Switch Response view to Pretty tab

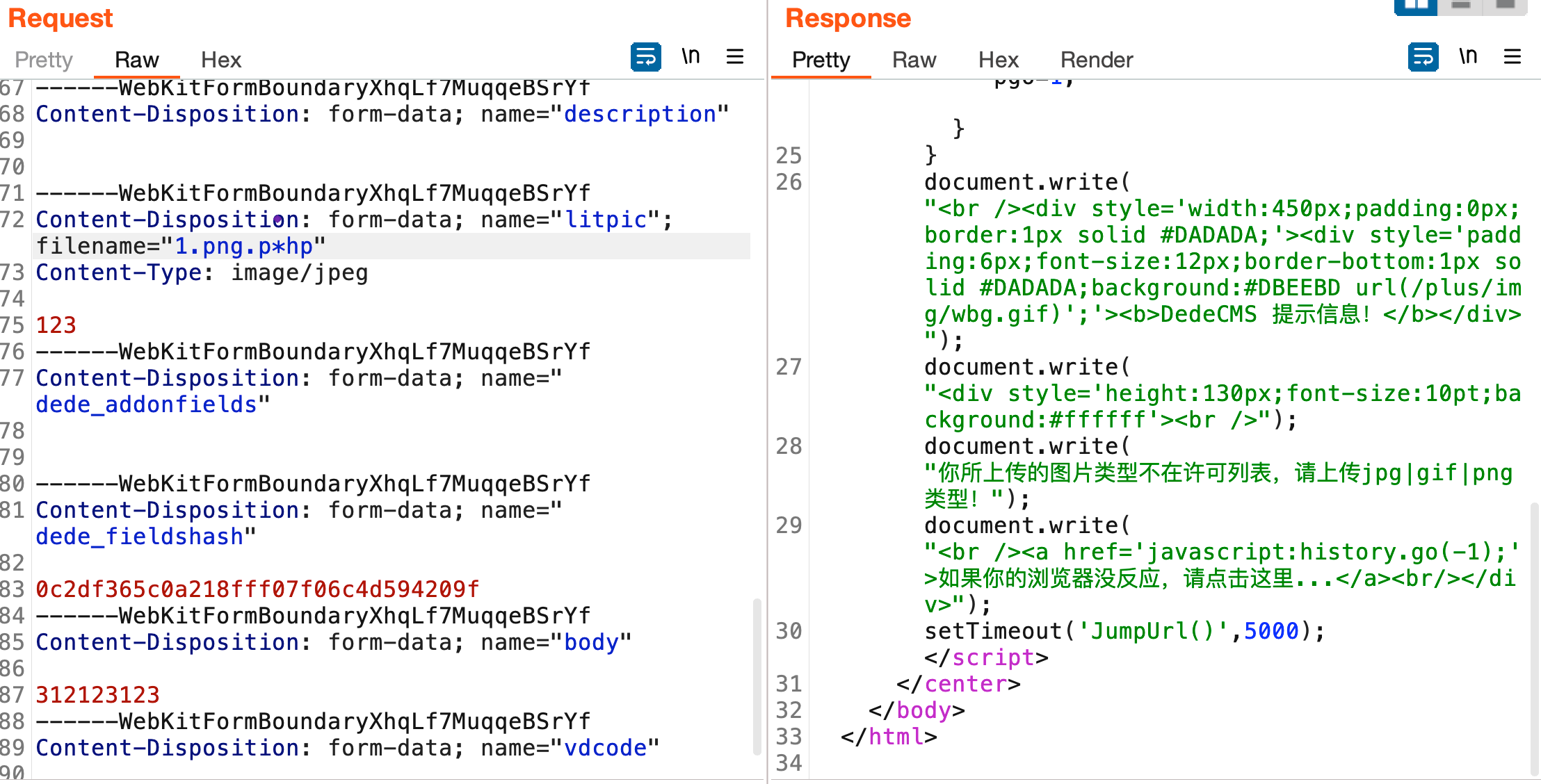point(821,60)
